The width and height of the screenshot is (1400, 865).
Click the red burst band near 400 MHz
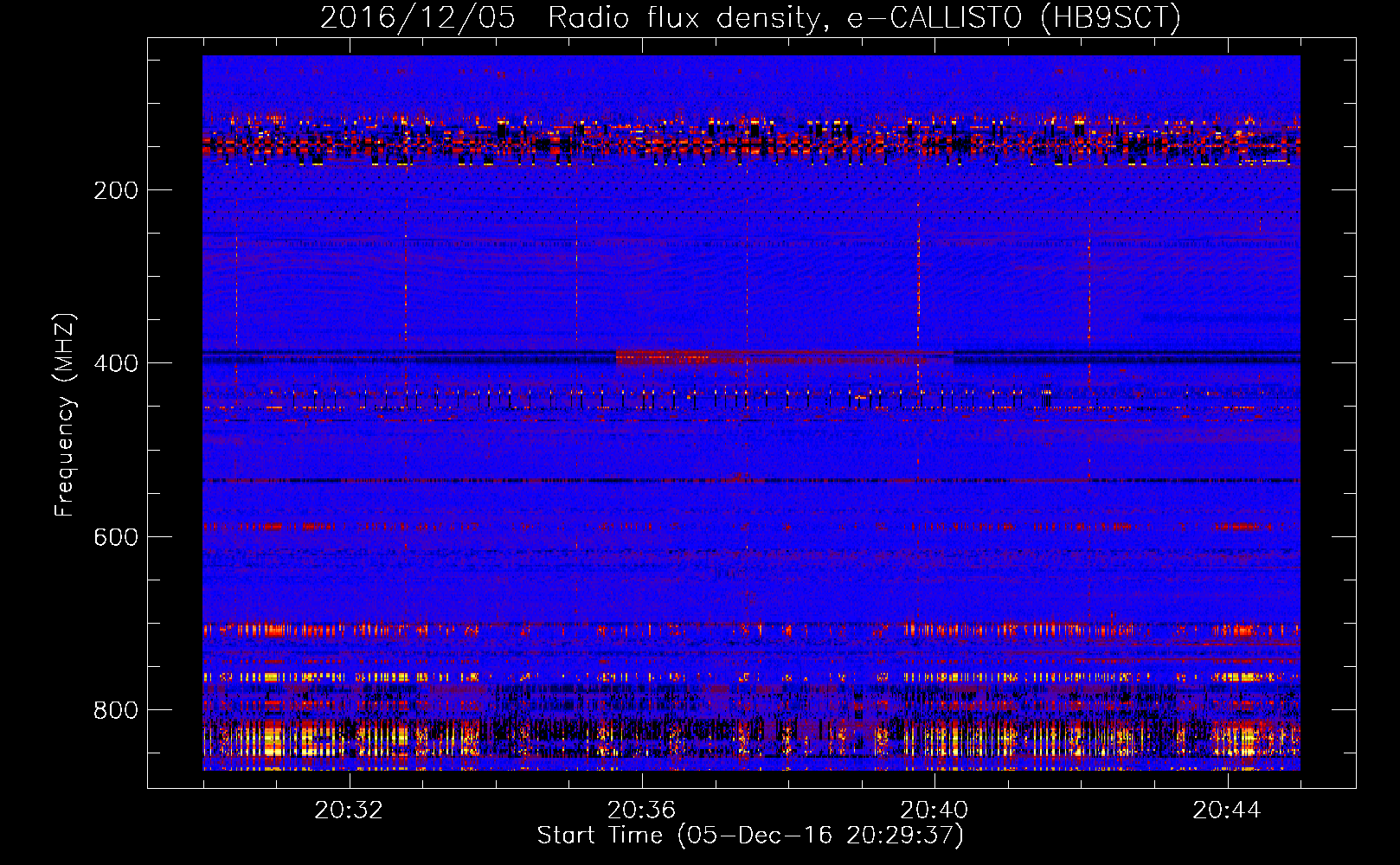[784, 356]
